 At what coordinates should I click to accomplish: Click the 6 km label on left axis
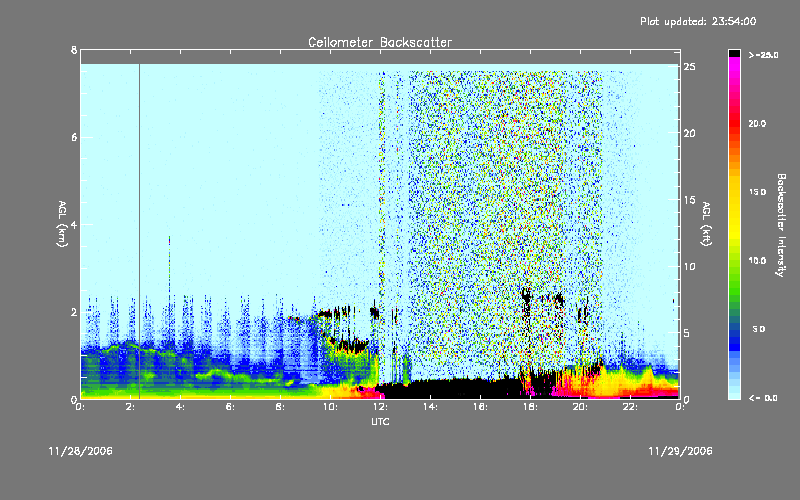pyautogui.click(x=74, y=137)
